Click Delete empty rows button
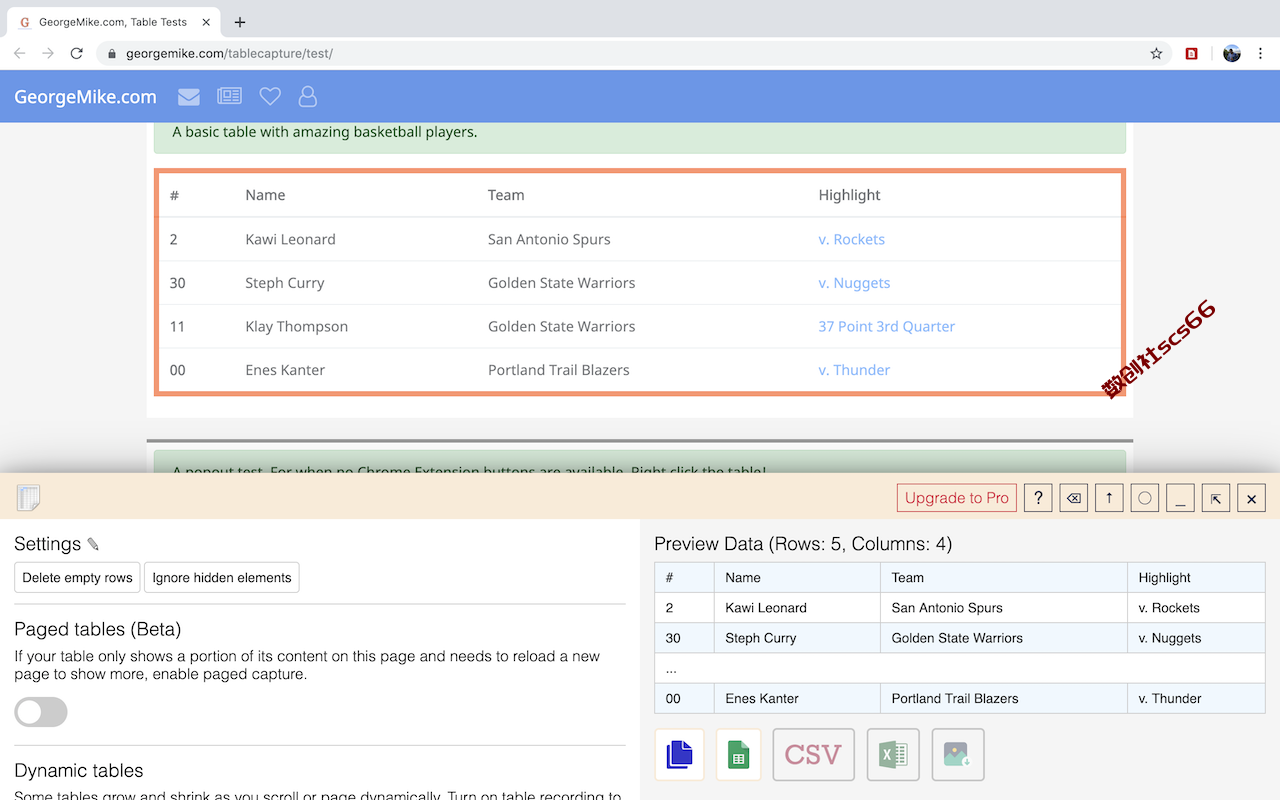Image resolution: width=1280 pixels, height=800 pixels. coord(77,578)
